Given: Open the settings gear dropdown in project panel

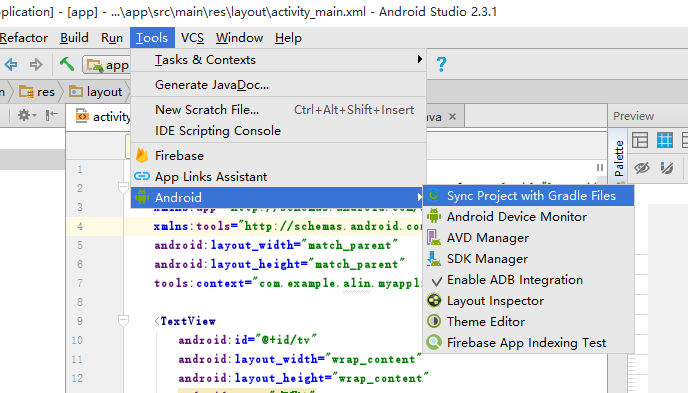Looking at the screenshot, I should click(x=27, y=115).
